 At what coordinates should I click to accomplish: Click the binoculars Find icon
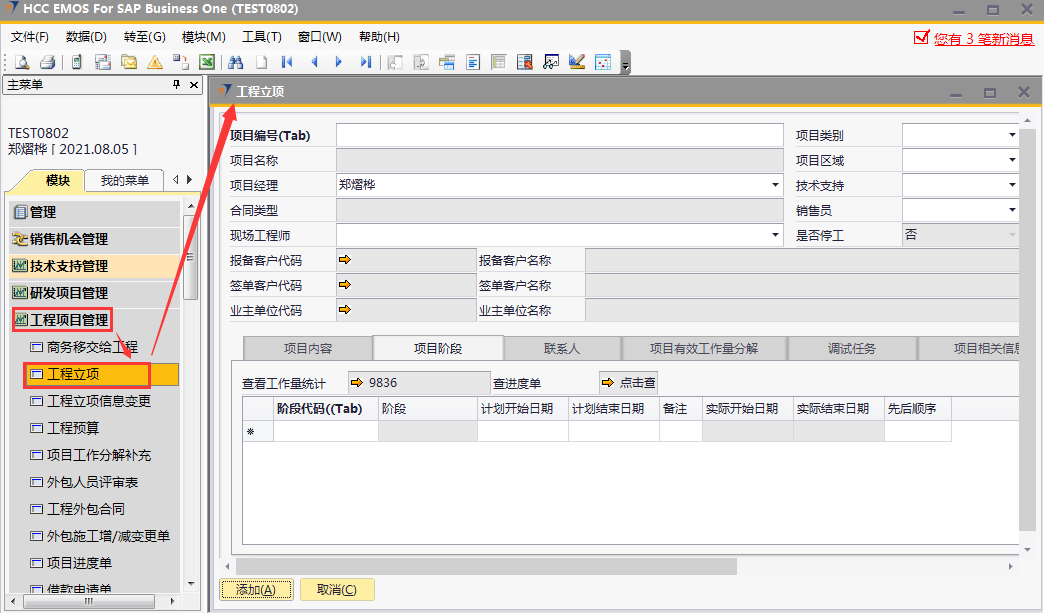click(x=236, y=62)
